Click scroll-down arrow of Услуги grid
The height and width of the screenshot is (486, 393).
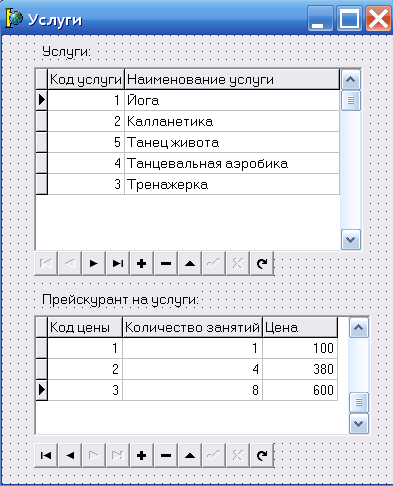click(x=351, y=239)
